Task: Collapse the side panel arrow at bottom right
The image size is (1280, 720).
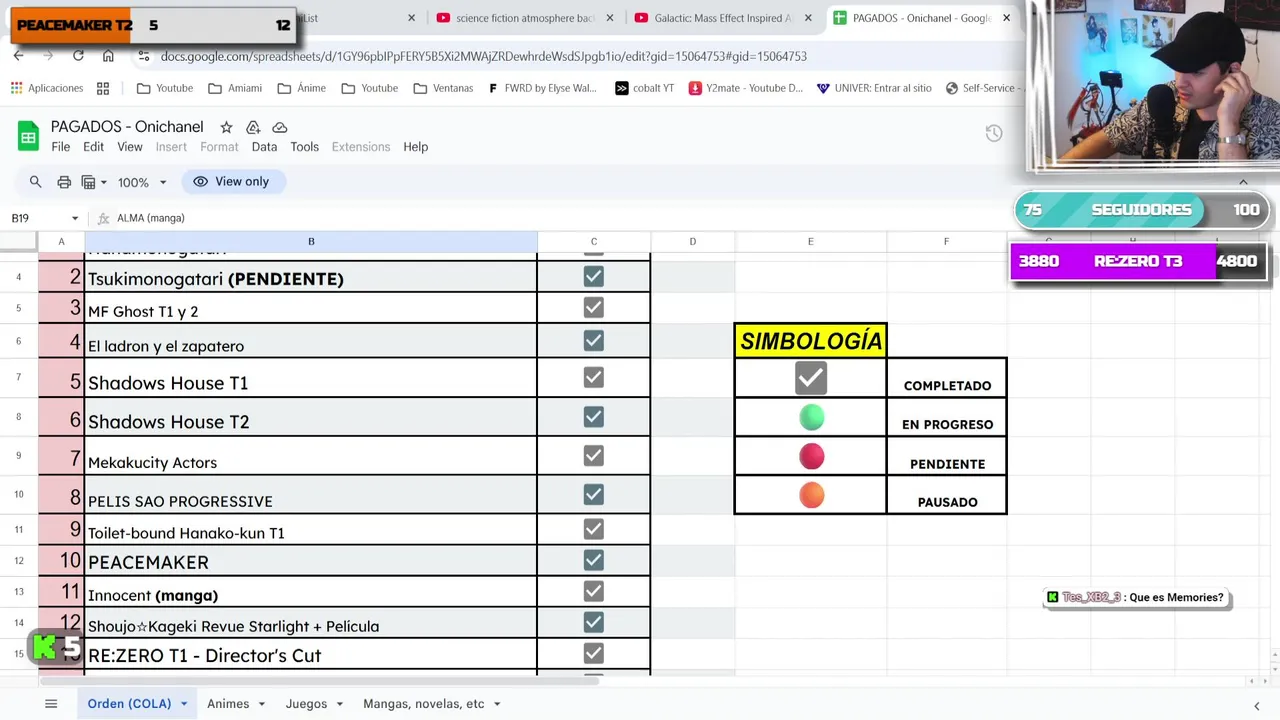Action: click(x=1256, y=705)
